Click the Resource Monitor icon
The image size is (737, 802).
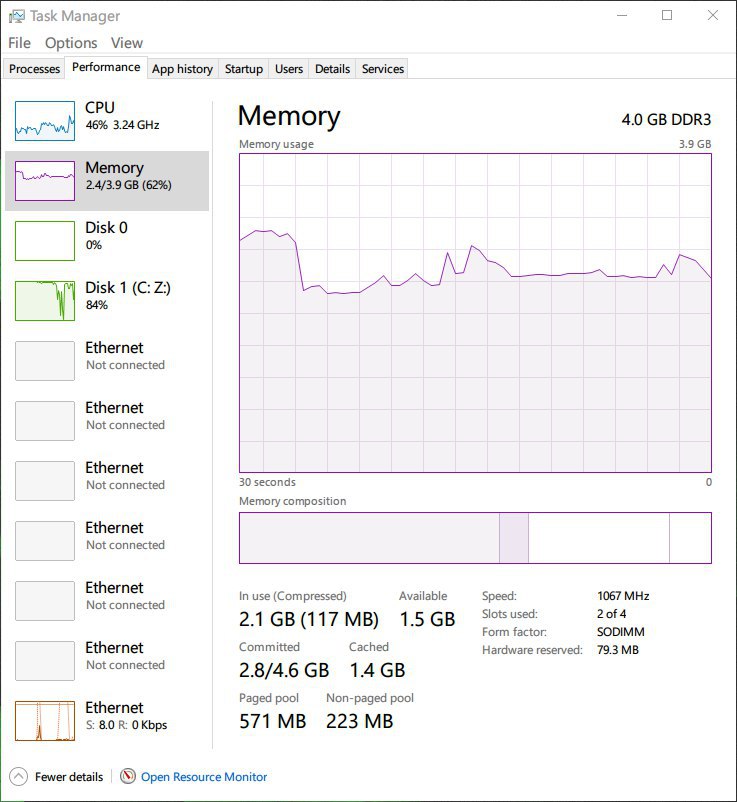(x=128, y=776)
